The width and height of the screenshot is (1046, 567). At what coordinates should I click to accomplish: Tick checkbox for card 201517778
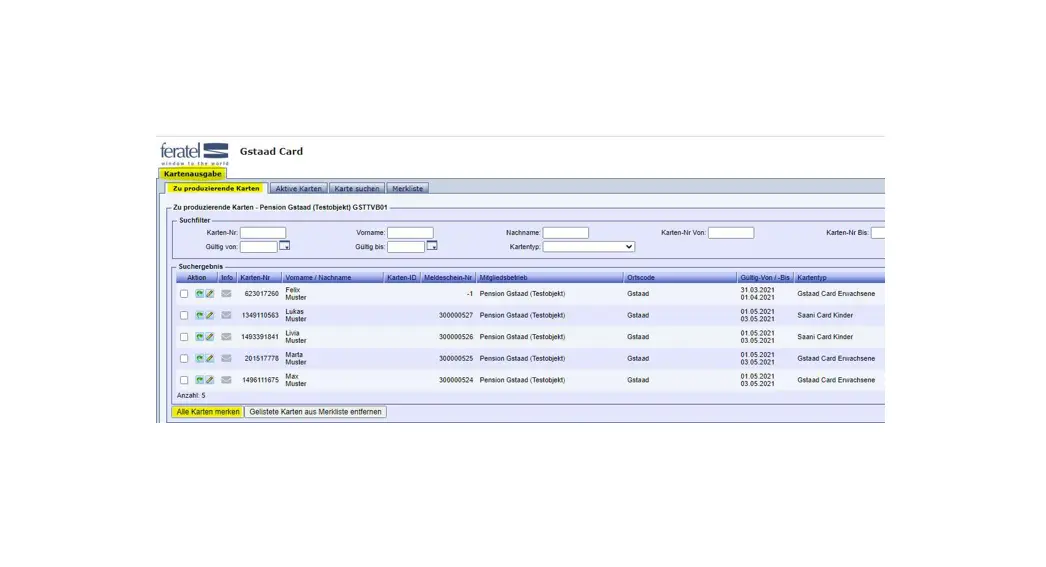[184, 358]
